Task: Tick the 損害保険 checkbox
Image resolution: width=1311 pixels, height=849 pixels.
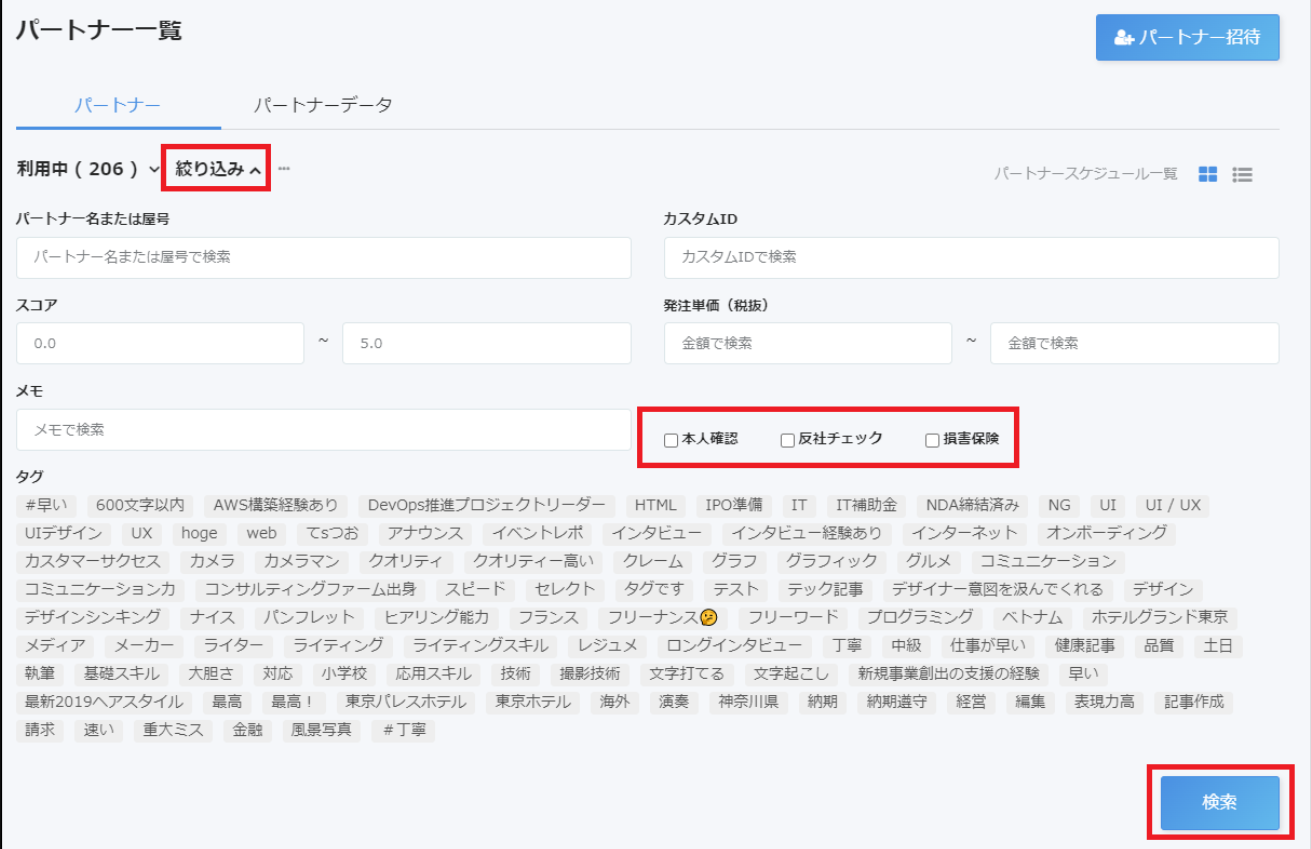Action: coord(932,440)
